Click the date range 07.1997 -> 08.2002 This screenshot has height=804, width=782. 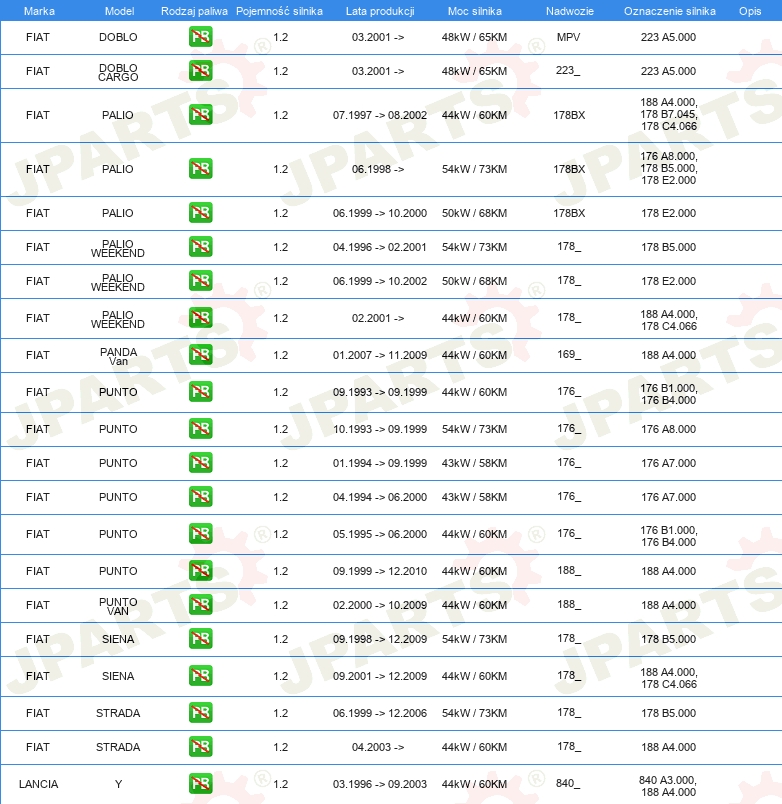point(379,115)
